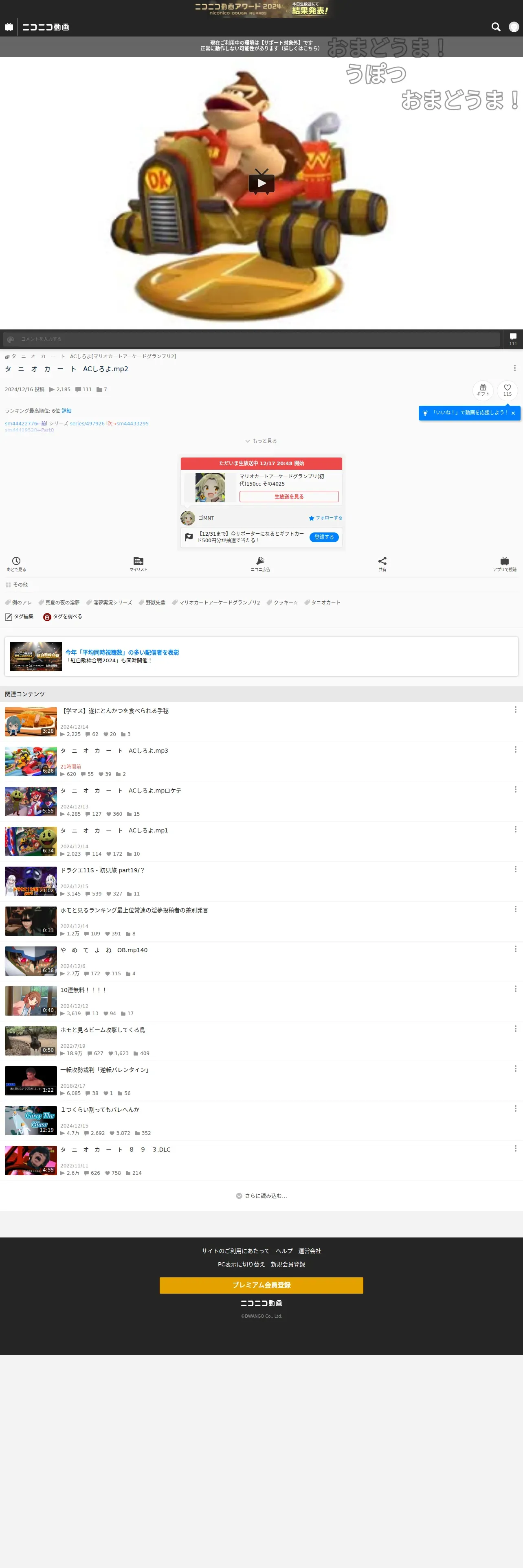Open the search magnifier icon in header

(496, 27)
